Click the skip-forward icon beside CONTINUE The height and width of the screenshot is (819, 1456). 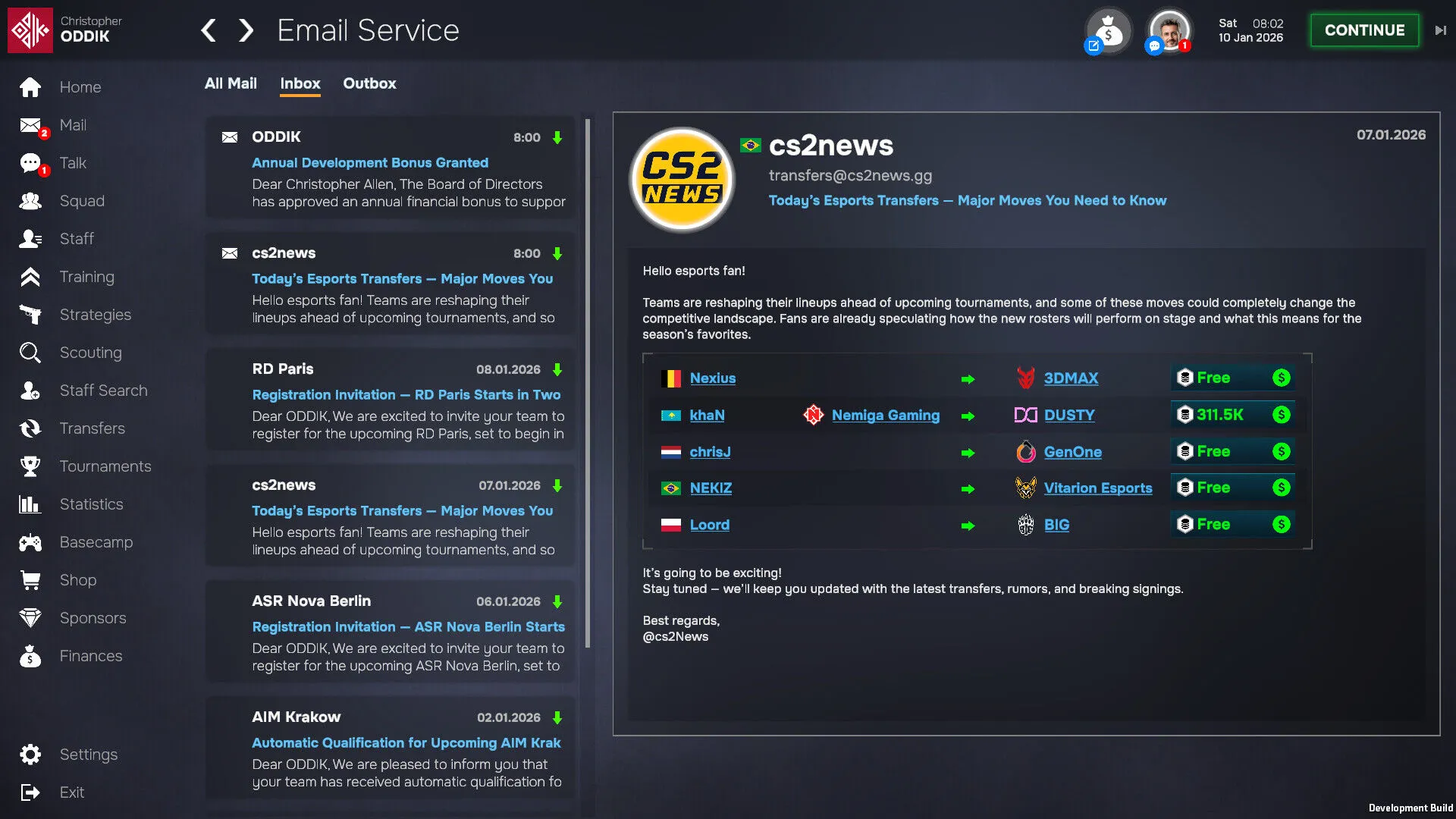[x=1440, y=30]
